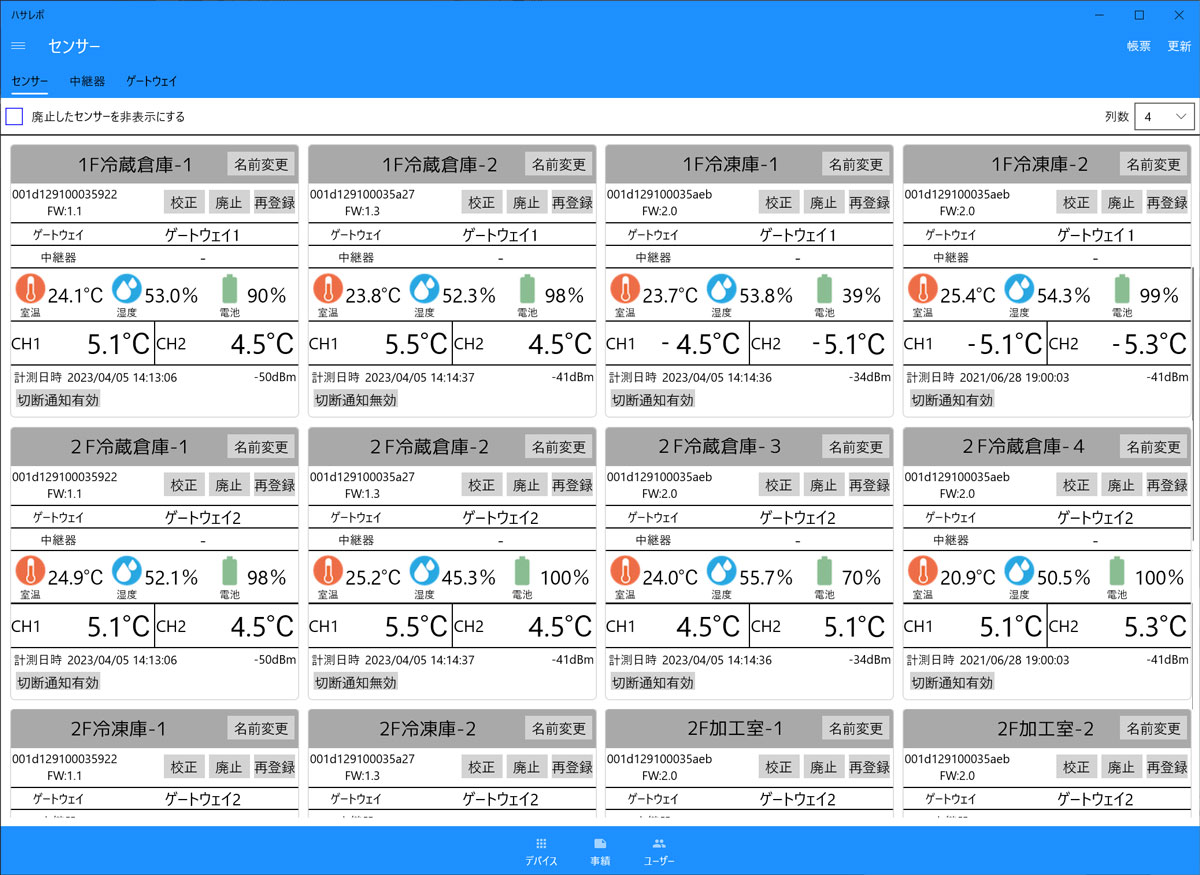Viewport: 1200px width, 875px height.
Task: Open the hamburger navigation menu
Action: click(x=18, y=46)
